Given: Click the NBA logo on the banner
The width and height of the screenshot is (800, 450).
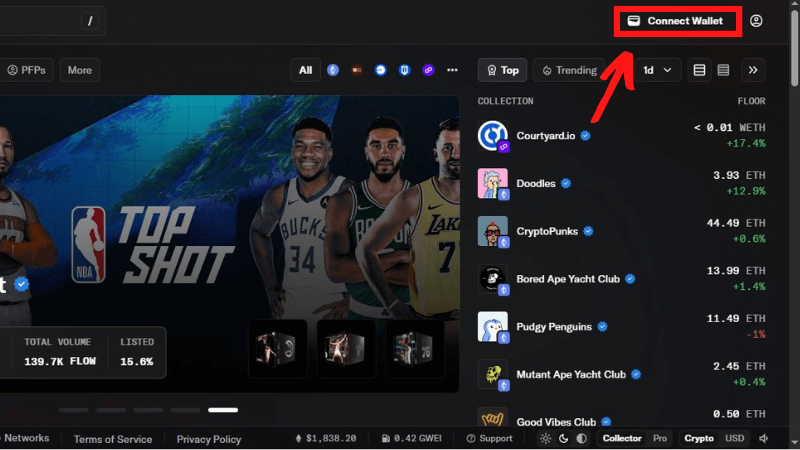Looking at the screenshot, I should [x=89, y=244].
